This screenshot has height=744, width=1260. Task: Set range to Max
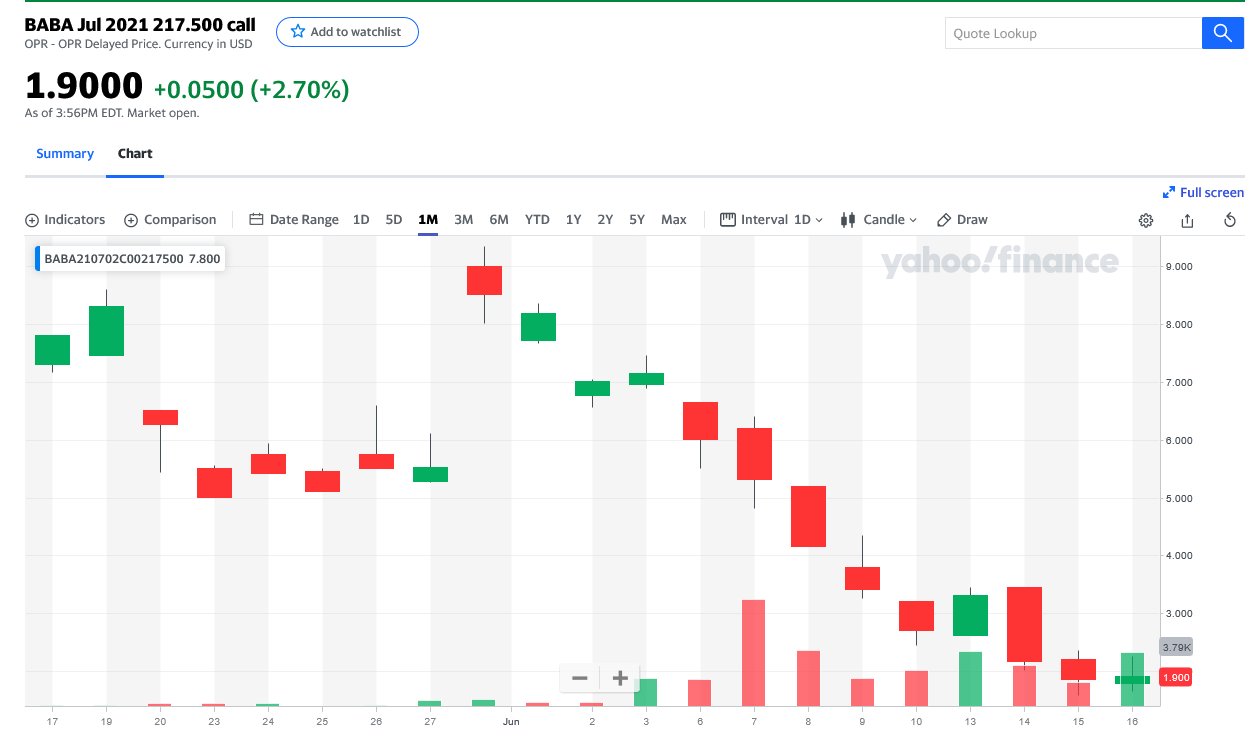674,220
